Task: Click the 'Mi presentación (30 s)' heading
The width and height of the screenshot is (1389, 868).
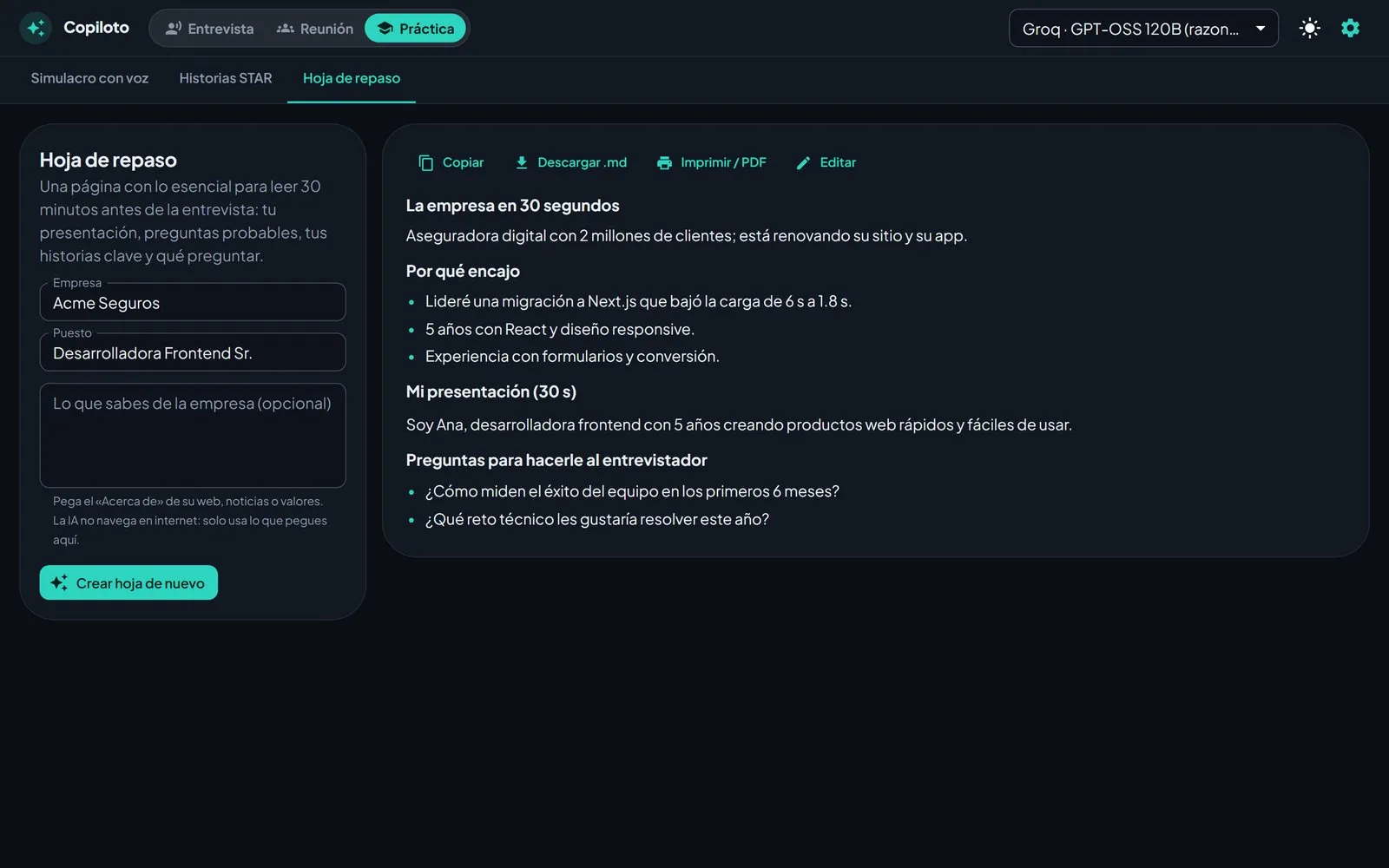Action: 490,391
